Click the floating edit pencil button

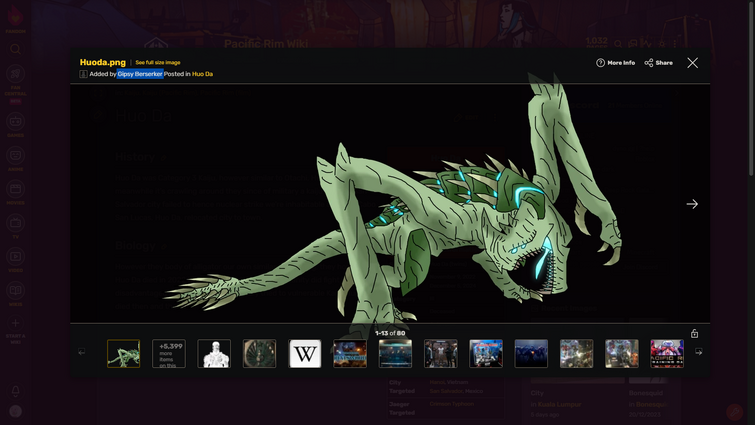click(734, 412)
